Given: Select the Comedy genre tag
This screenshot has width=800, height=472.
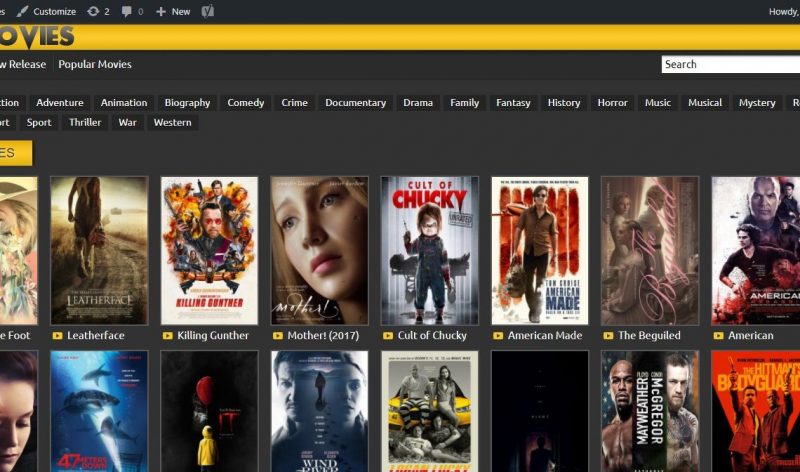Looking at the screenshot, I should click(x=246, y=103).
